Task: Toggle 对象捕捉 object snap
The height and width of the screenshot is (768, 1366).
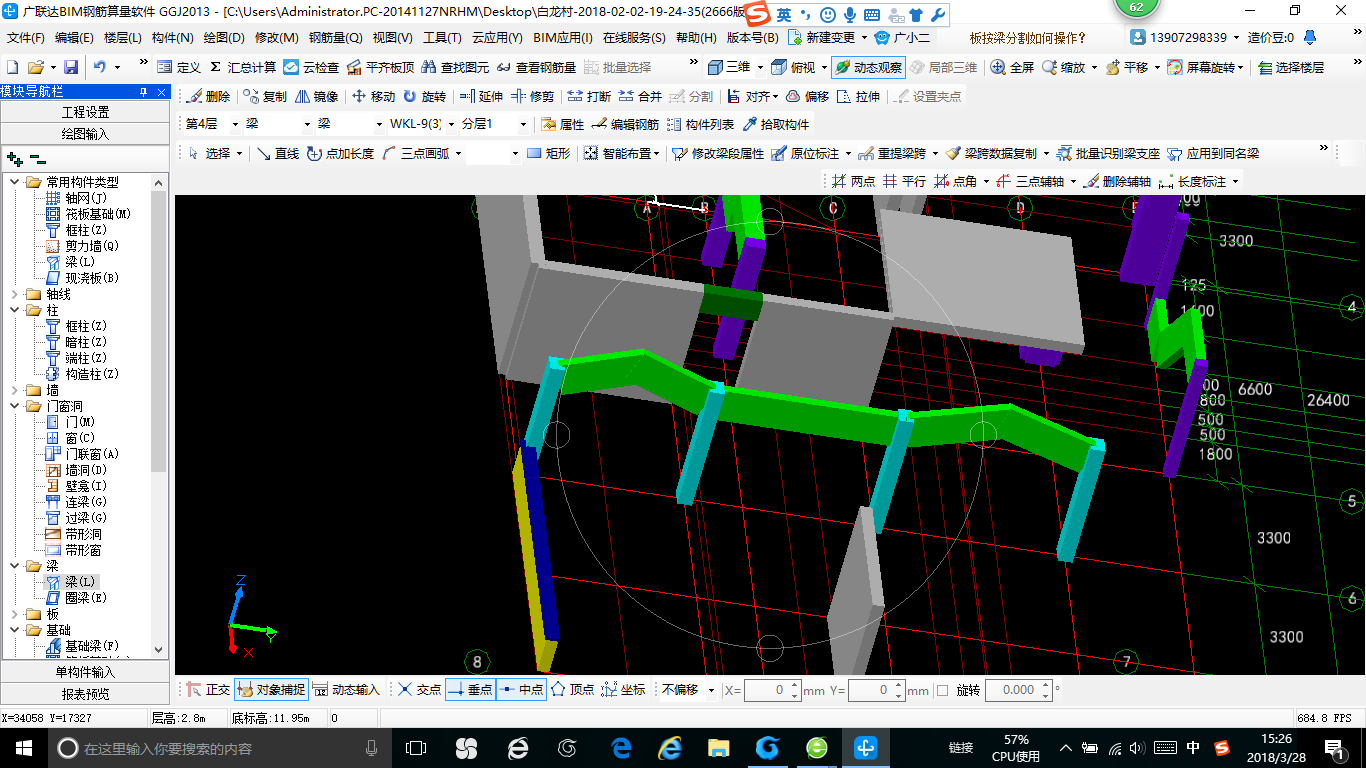Action: point(271,689)
